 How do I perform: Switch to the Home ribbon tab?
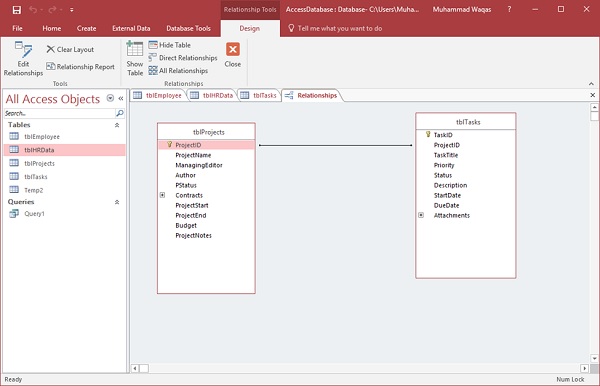52,28
